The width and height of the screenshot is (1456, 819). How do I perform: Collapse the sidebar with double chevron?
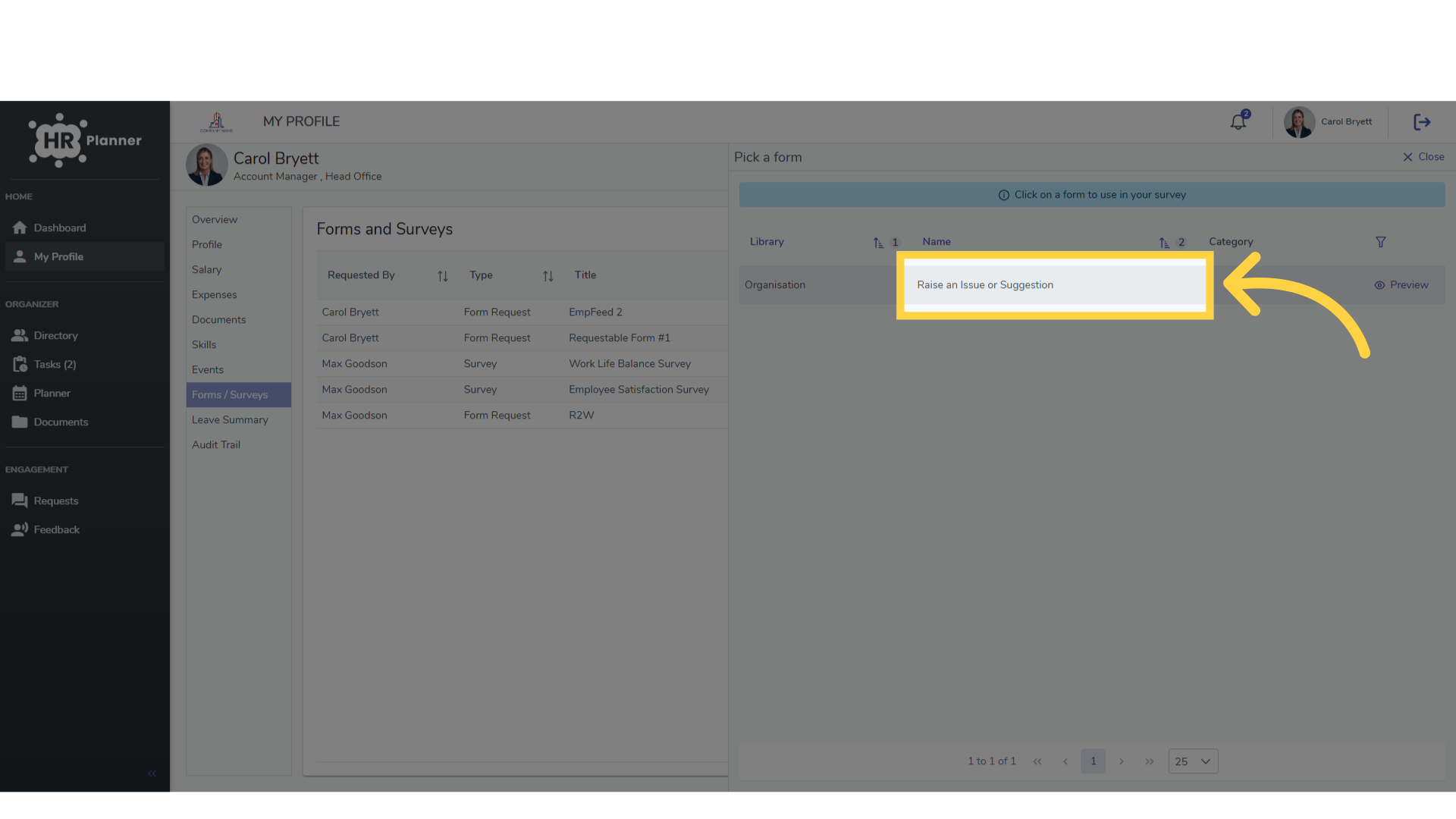point(152,773)
